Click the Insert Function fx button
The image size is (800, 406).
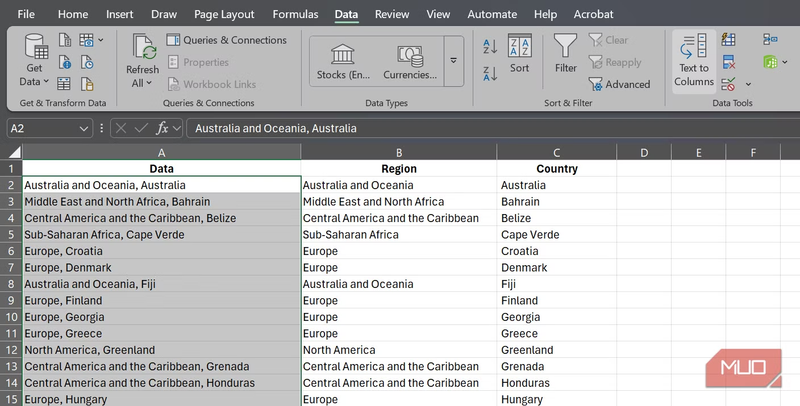162,128
